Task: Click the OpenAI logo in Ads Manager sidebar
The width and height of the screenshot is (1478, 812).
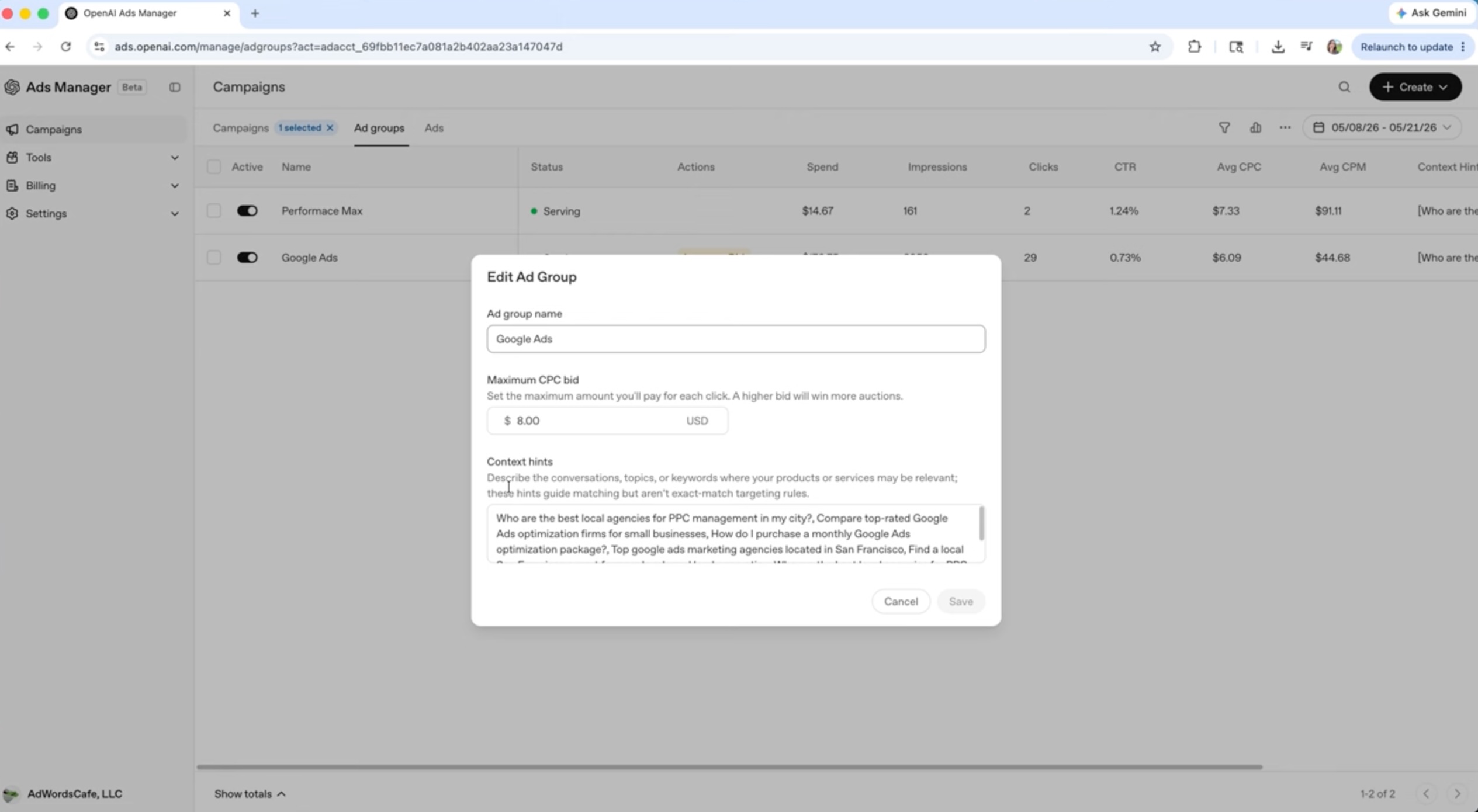Action: pos(12,87)
